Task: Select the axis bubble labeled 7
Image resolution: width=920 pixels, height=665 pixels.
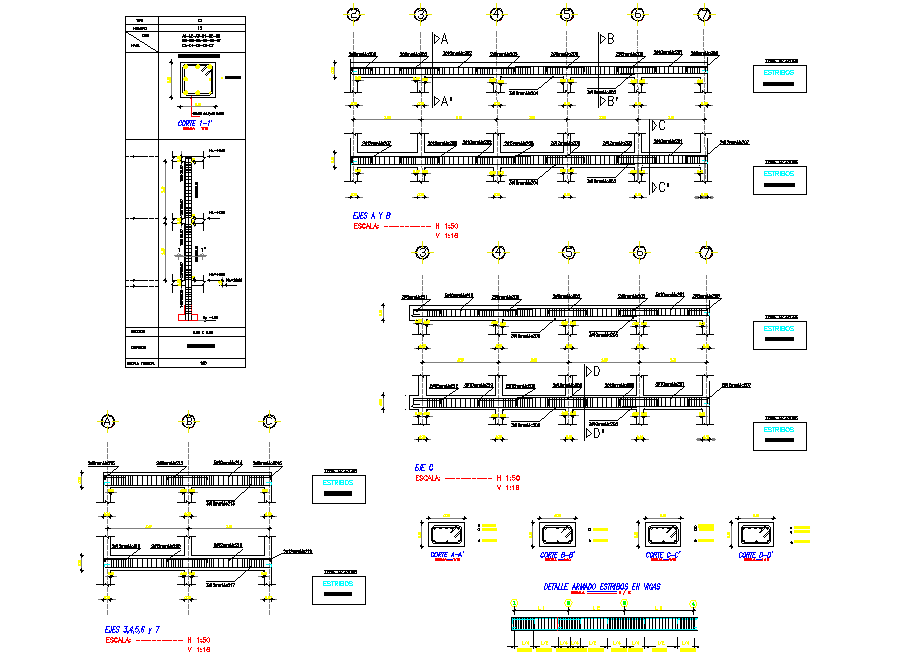Action: (704, 14)
